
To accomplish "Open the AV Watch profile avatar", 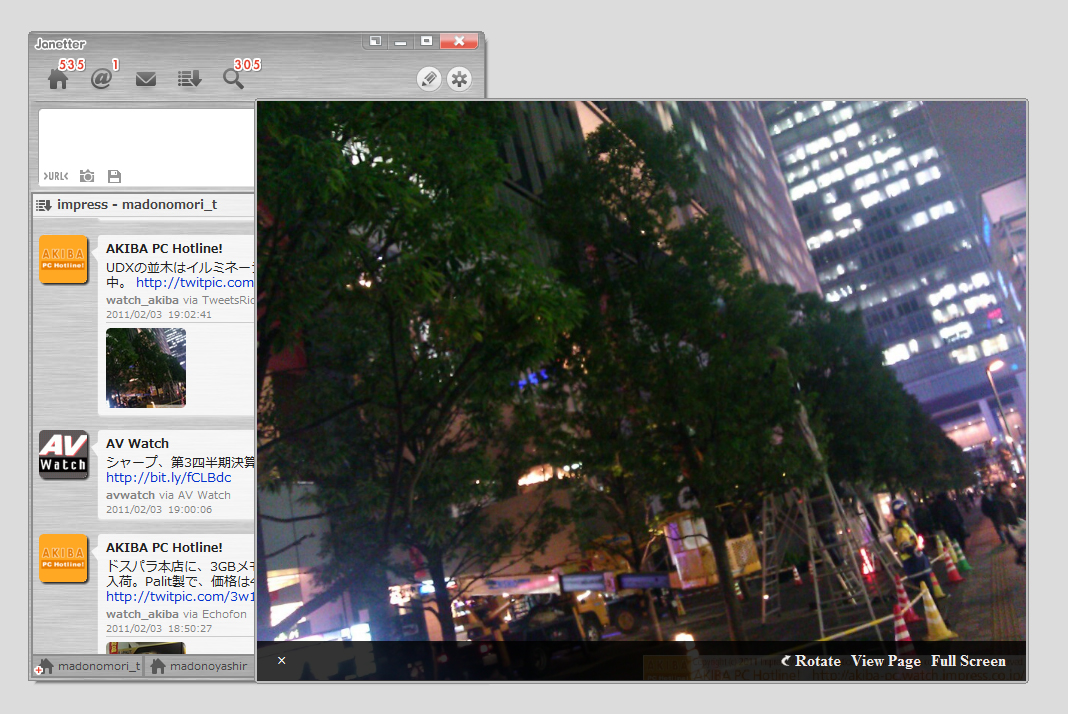I will pyautogui.click(x=64, y=455).
